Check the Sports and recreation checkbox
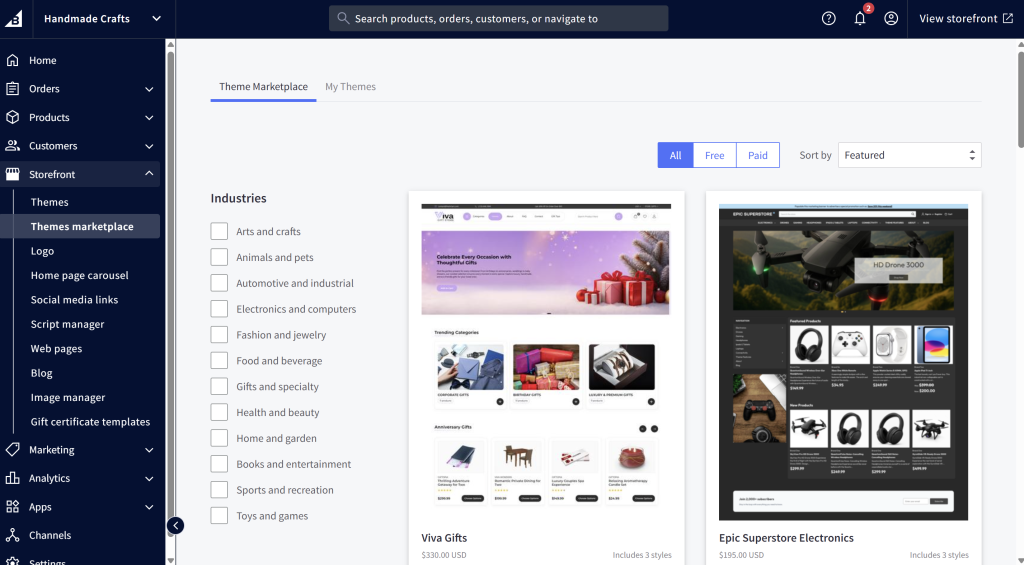This screenshot has height=565, width=1024. click(219, 490)
